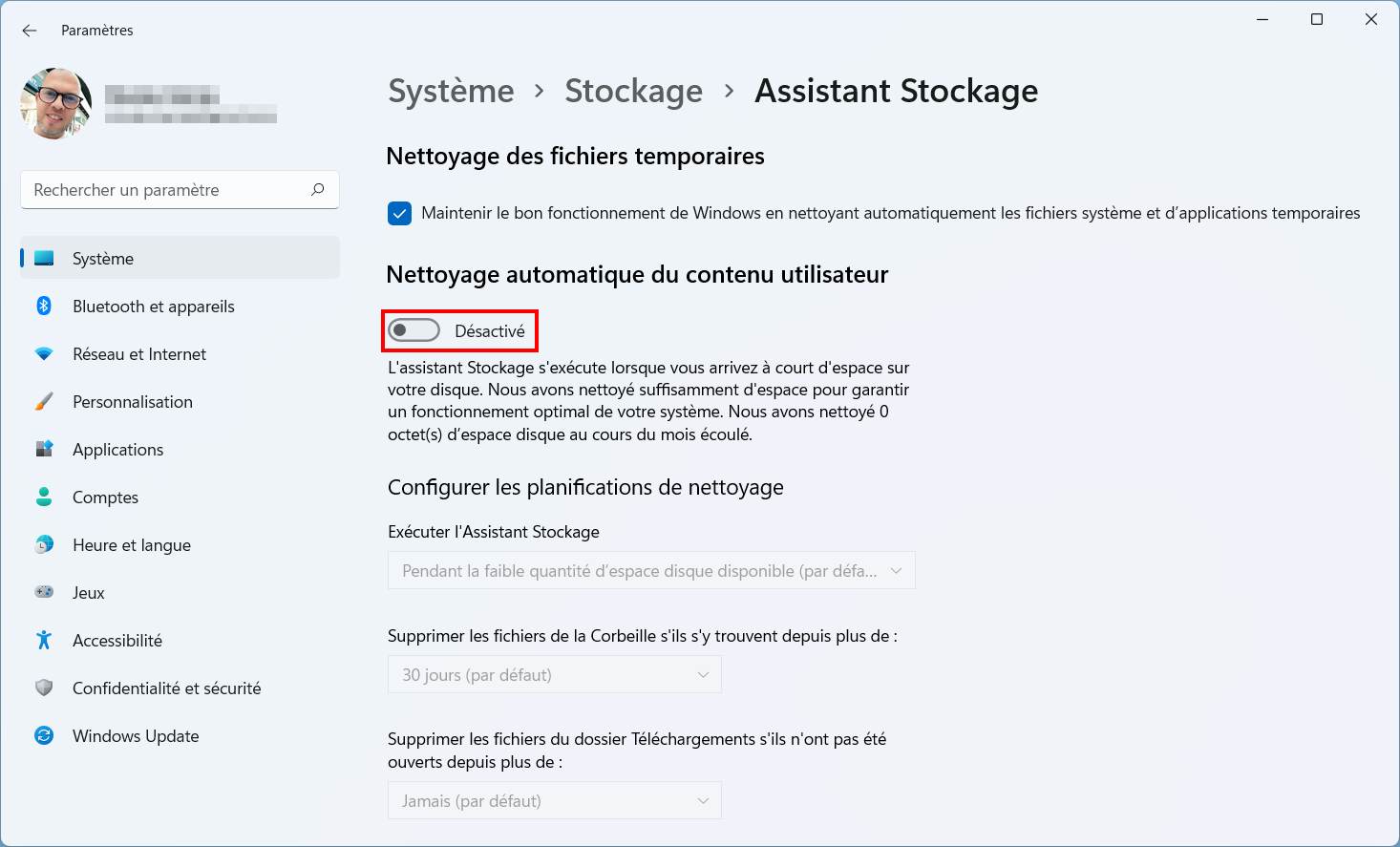
Task: Open the Accessibilité icon
Action: pos(44,640)
